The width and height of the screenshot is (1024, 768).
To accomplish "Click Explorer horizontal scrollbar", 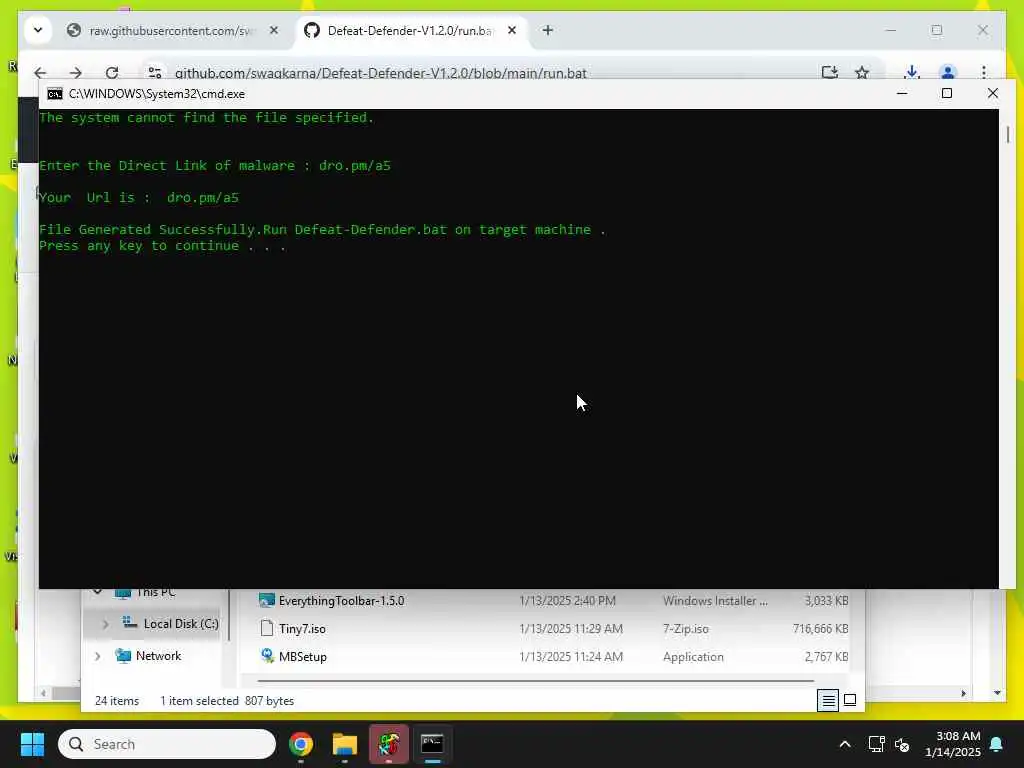I will tap(536, 681).
